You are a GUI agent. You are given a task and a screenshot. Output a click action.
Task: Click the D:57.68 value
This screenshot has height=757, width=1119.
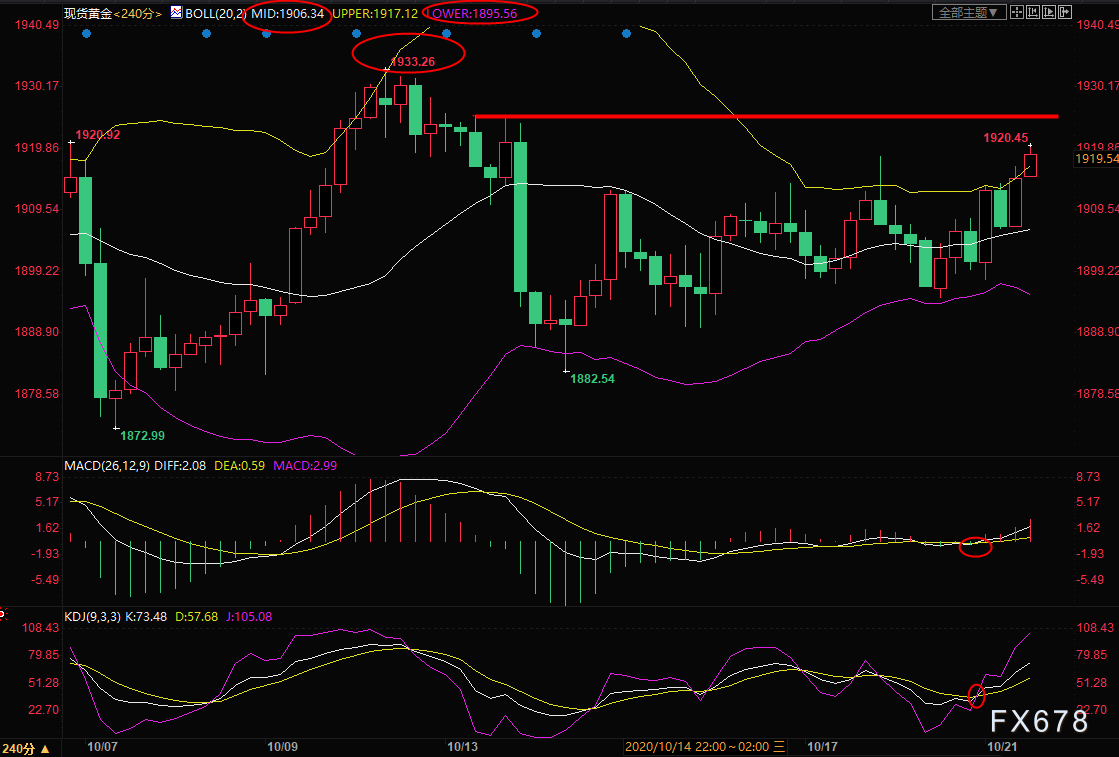point(196,616)
